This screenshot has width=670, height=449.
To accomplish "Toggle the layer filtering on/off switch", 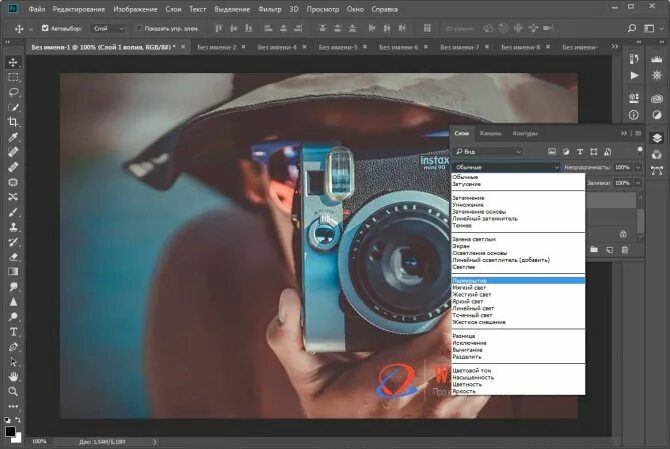I will pyautogui.click(x=640, y=150).
